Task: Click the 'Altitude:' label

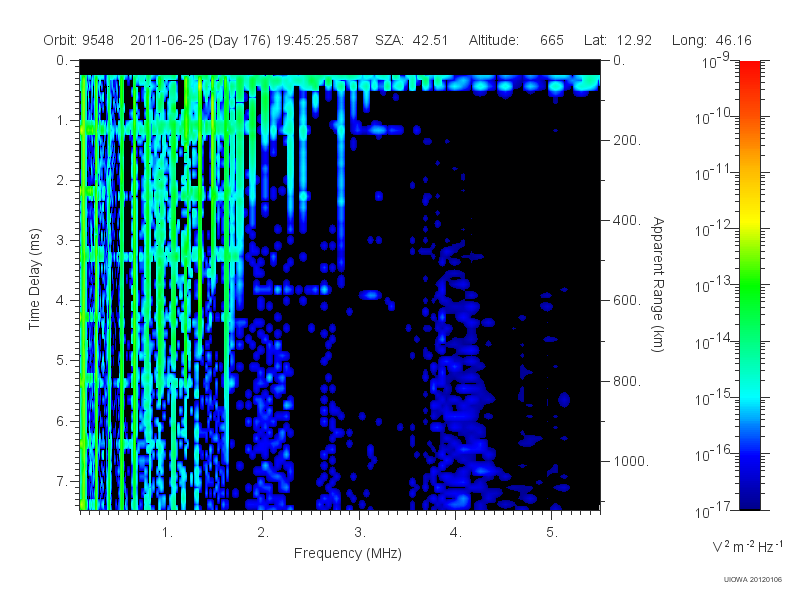Action: click(493, 40)
